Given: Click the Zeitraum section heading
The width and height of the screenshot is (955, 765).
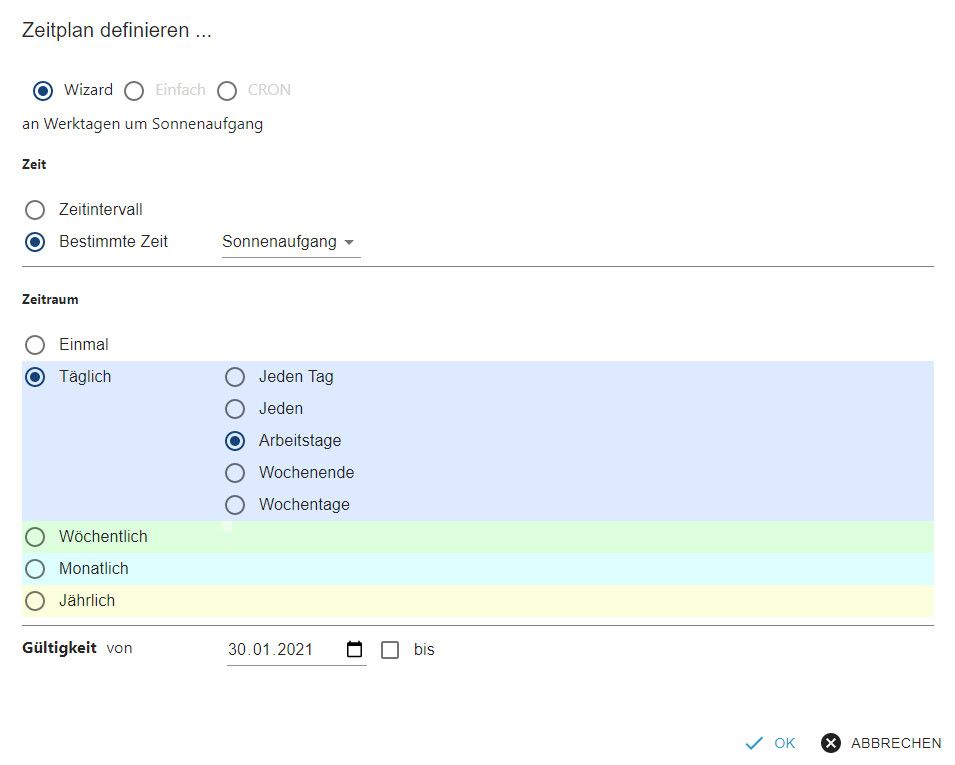Looking at the screenshot, I should point(50,299).
